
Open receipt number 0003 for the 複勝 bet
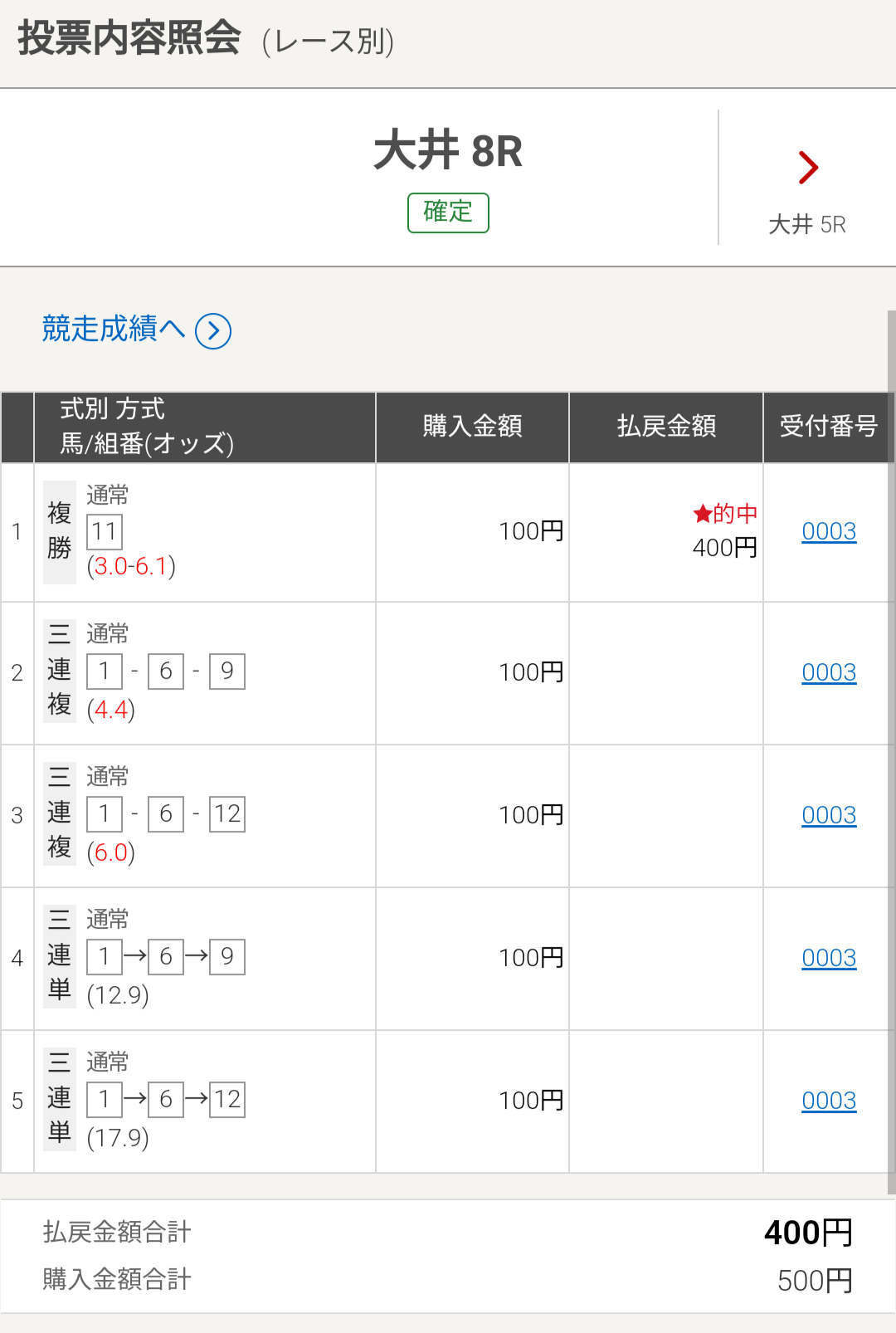point(829,531)
